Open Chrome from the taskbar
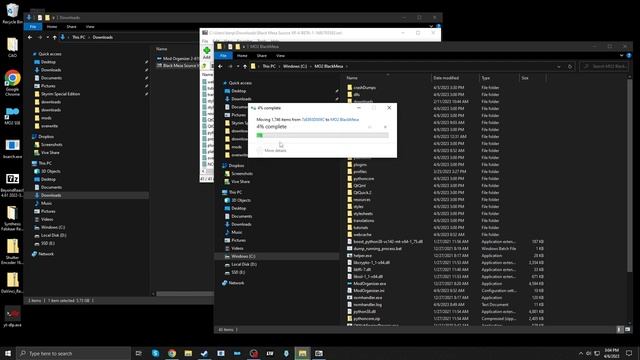The width and height of the screenshot is (640, 360). (x=172, y=353)
